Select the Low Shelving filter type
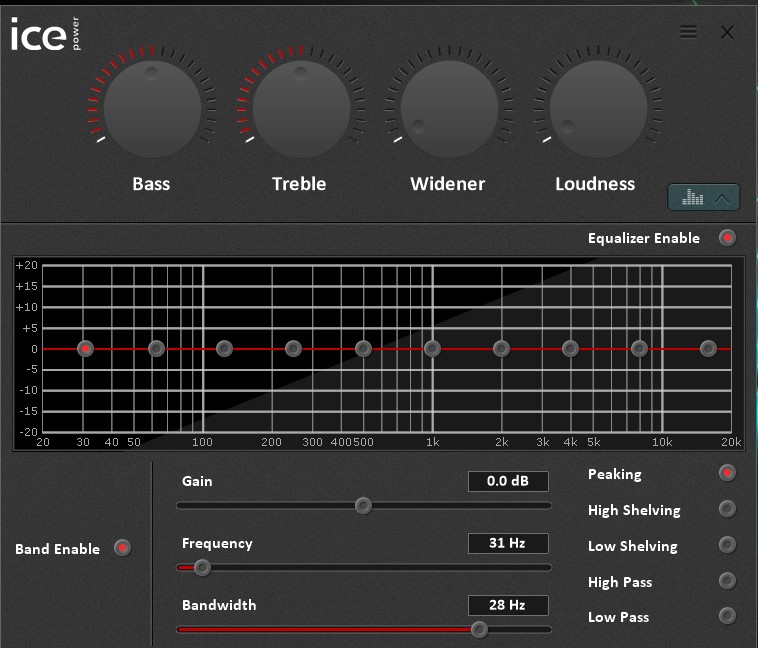758x648 pixels. (727, 545)
